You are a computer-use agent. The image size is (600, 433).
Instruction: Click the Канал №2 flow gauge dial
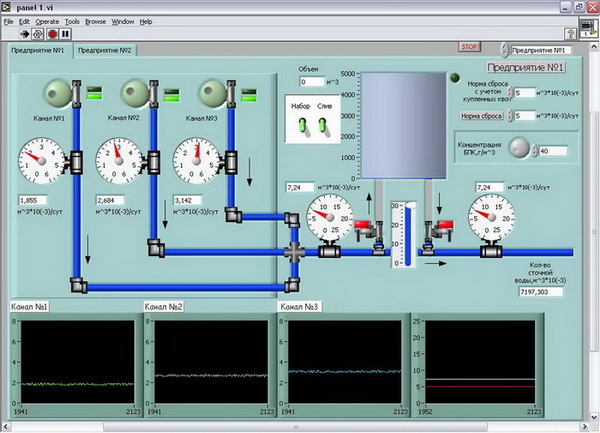pyautogui.click(x=119, y=161)
